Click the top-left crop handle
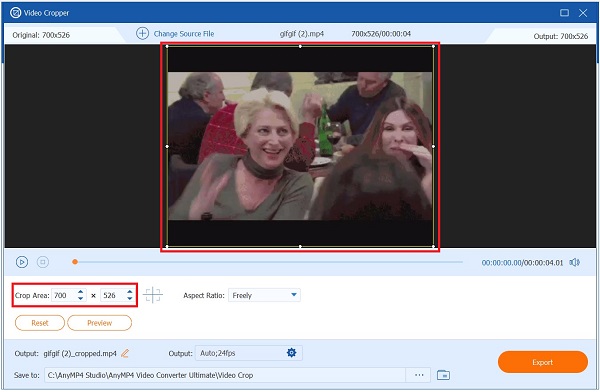This screenshot has height=392, width=600. 167,46
